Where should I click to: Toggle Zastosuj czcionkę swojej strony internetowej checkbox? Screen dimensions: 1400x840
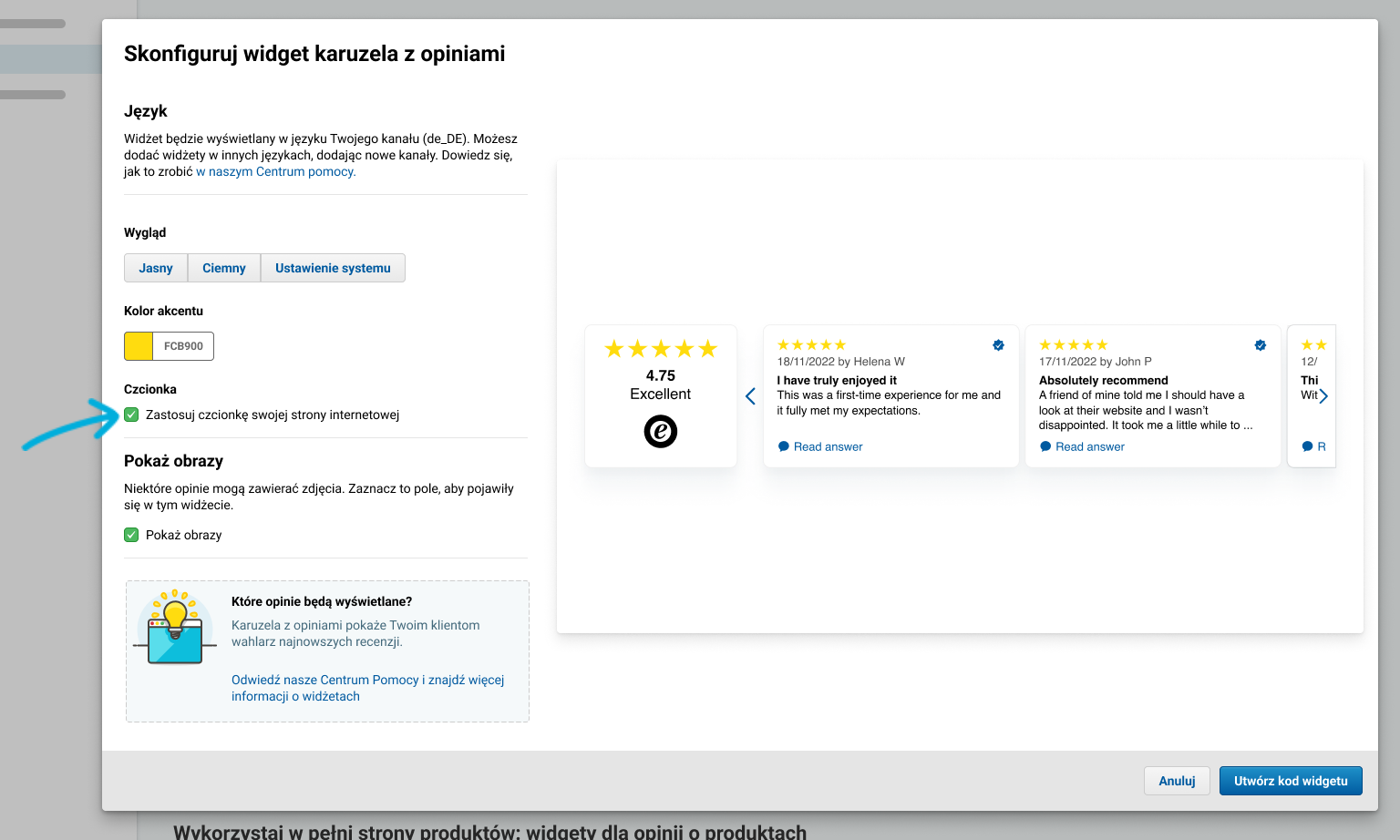click(131, 415)
